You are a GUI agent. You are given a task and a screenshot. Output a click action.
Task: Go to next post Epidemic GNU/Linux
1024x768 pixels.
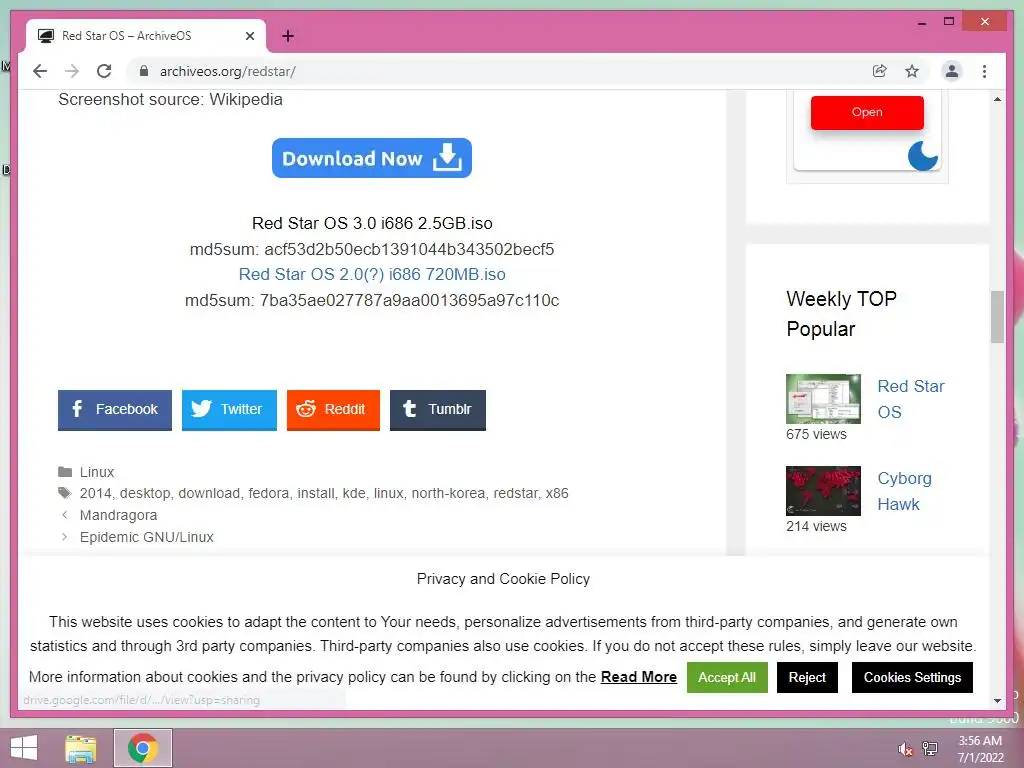(x=146, y=537)
